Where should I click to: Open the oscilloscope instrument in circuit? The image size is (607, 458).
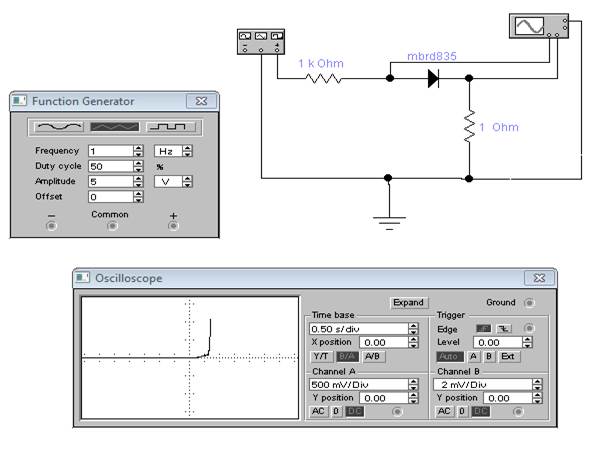539,26
